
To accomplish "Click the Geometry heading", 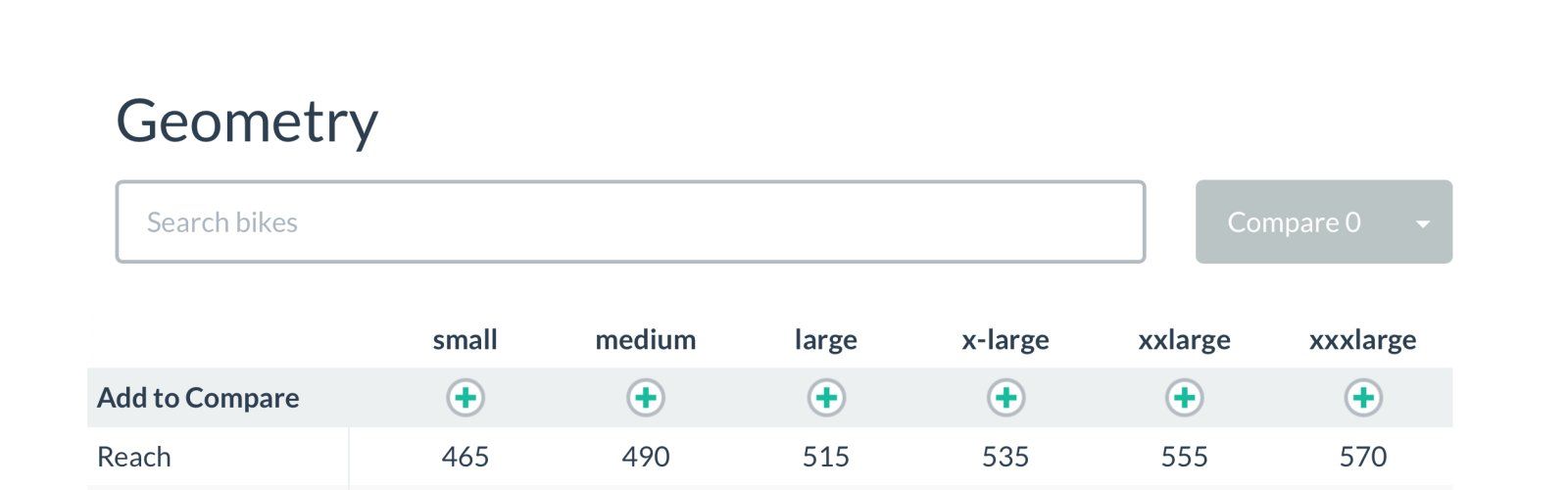I will click(x=247, y=122).
